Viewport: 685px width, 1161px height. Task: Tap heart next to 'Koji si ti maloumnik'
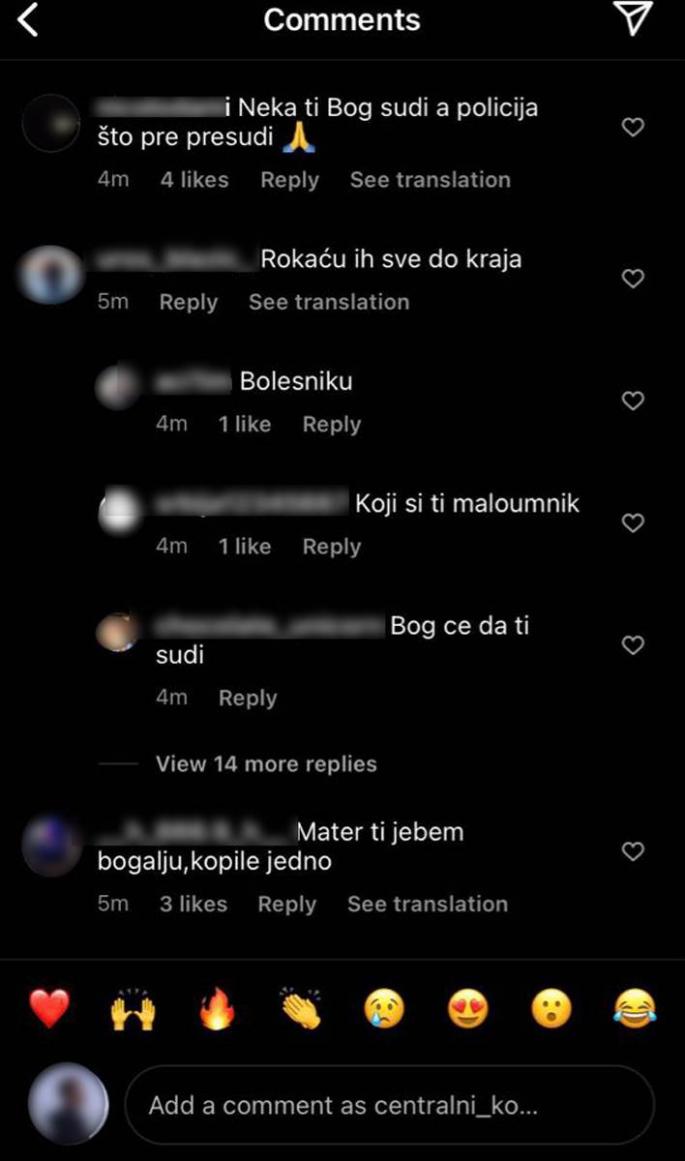point(632,523)
